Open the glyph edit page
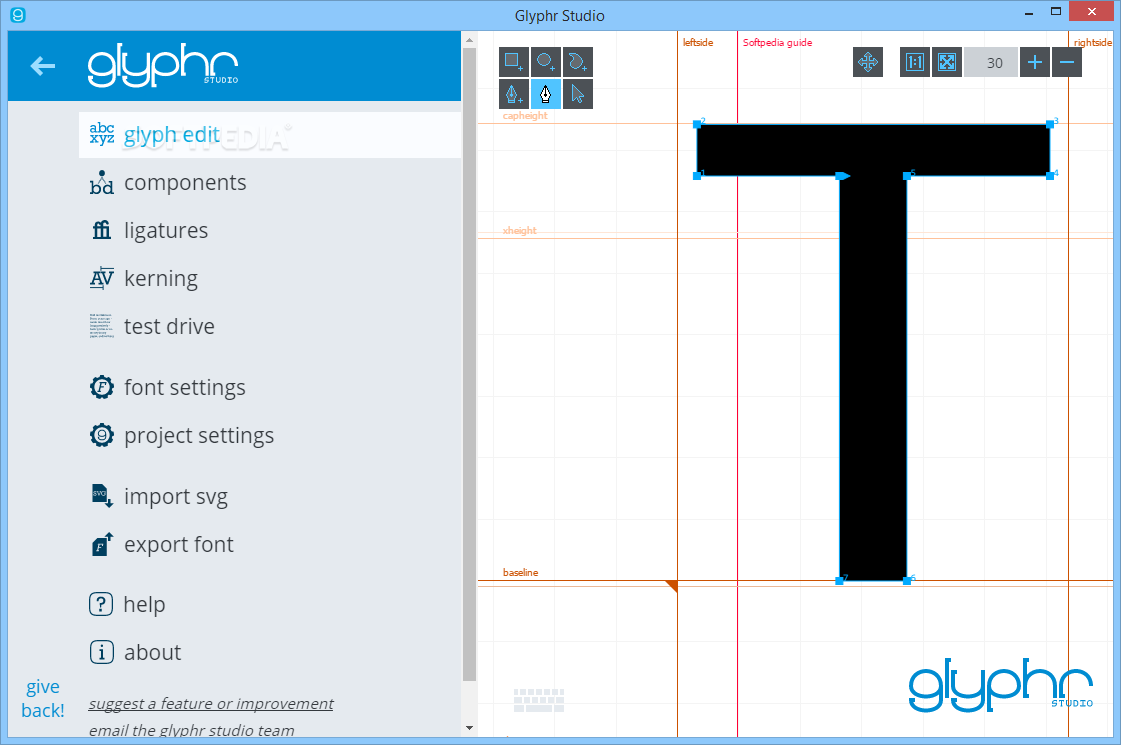The image size is (1121, 745). click(x=270, y=134)
